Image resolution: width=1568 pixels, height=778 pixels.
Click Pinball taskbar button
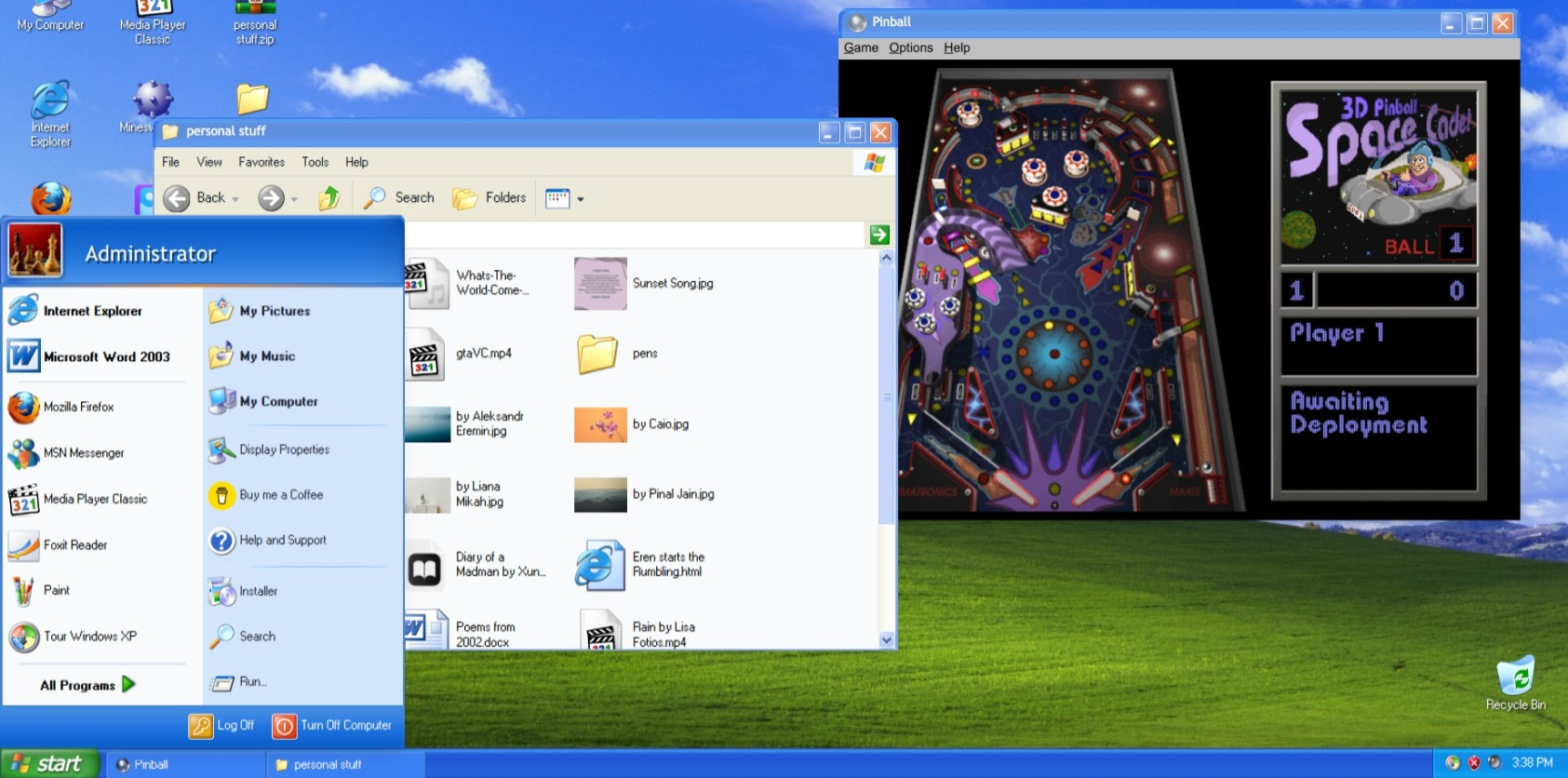tap(186, 764)
